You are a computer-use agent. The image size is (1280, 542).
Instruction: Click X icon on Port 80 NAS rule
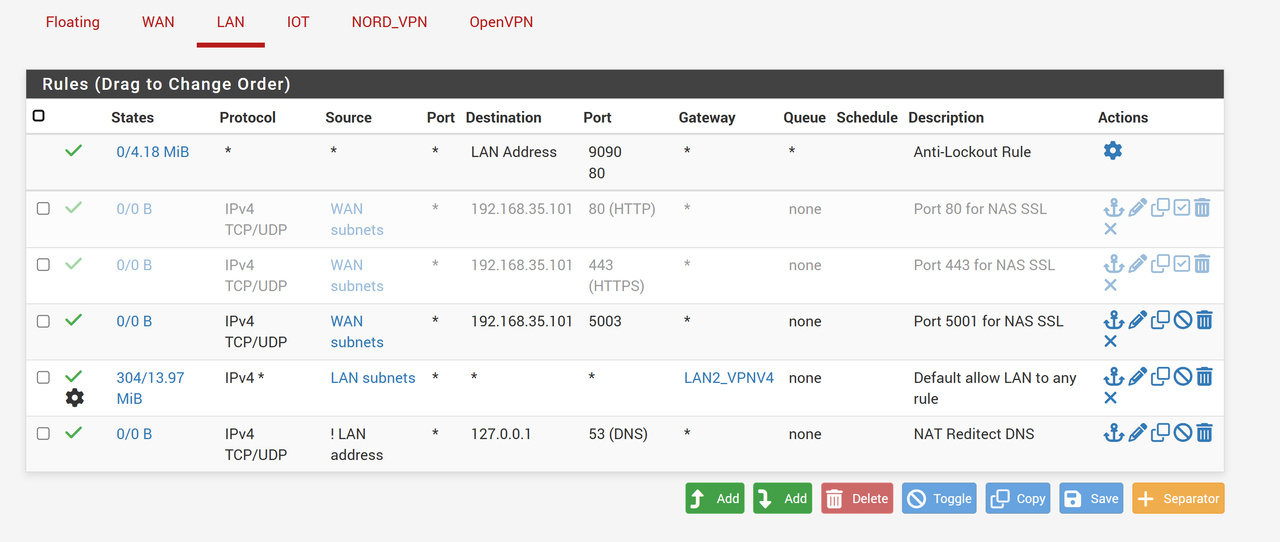(1110, 229)
